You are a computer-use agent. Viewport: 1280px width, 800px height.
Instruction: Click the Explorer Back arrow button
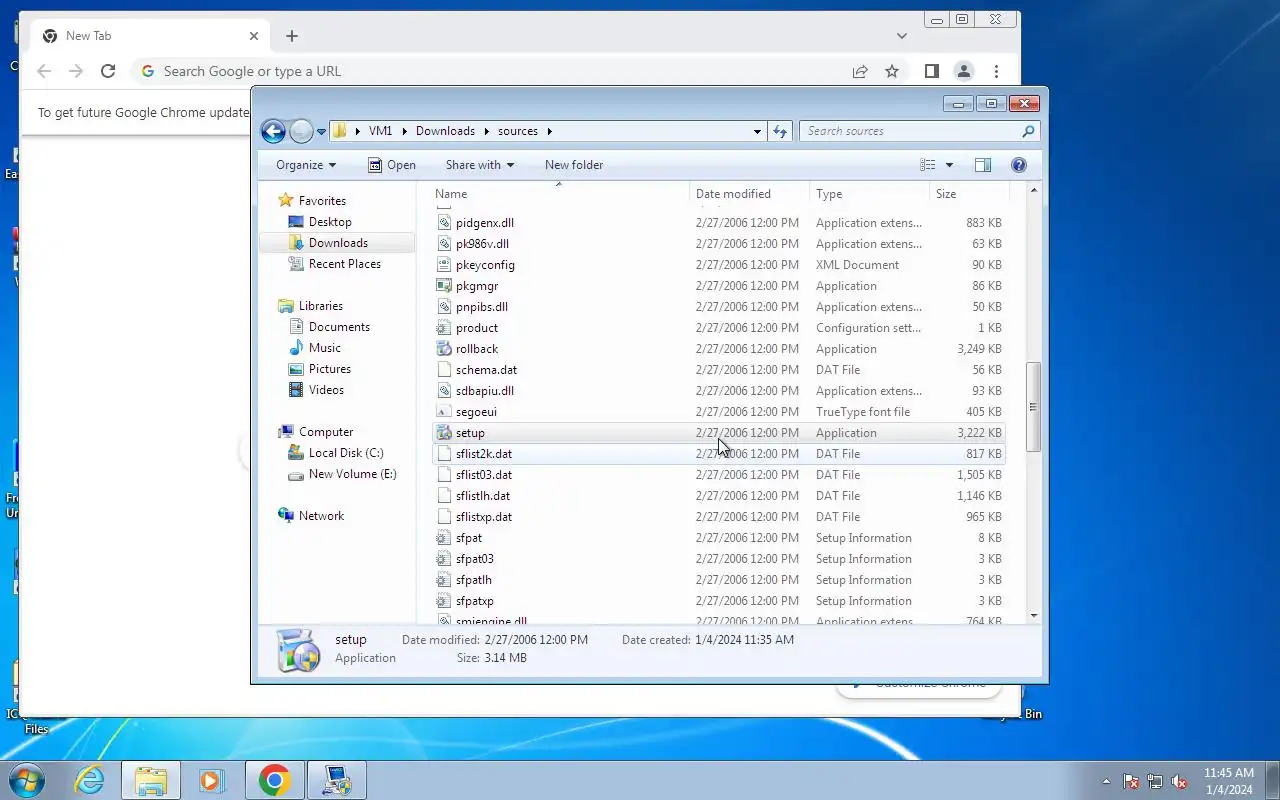(x=273, y=131)
